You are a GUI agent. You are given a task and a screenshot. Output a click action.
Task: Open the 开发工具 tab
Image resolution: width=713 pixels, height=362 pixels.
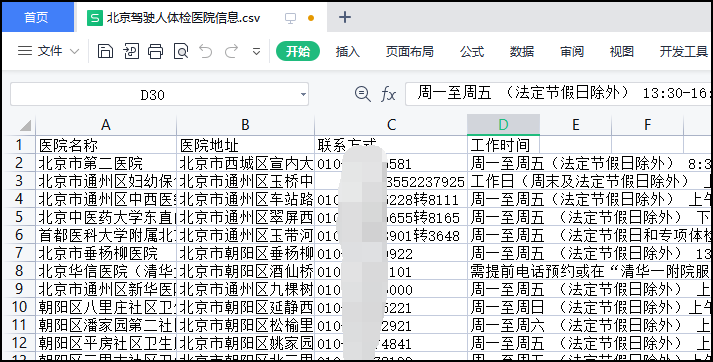click(x=683, y=51)
